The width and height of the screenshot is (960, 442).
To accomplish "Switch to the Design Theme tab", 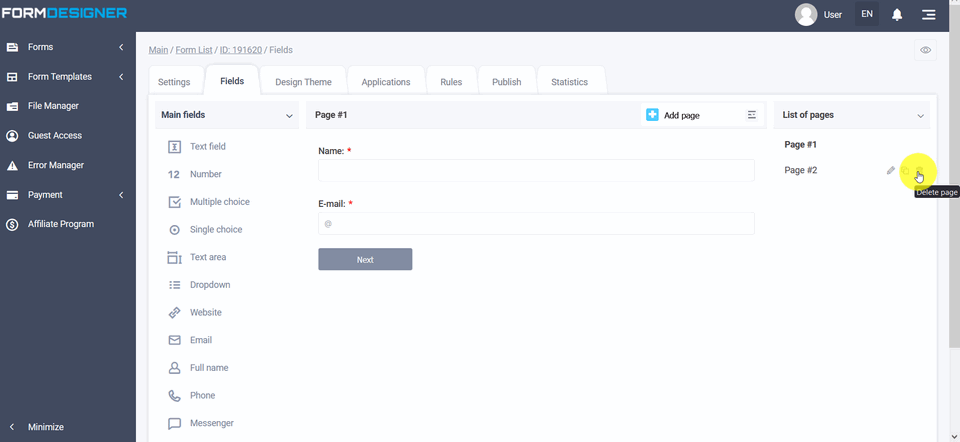I will pyautogui.click(x=303, y=82).
